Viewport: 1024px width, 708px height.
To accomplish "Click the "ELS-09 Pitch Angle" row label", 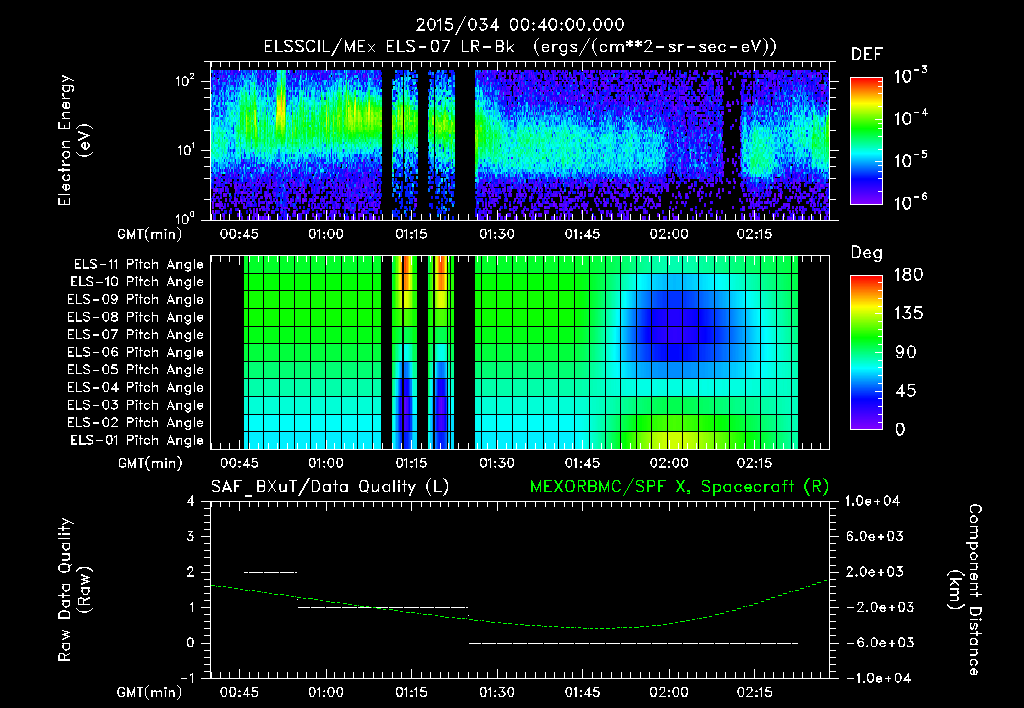I will [x=136, y=300].
